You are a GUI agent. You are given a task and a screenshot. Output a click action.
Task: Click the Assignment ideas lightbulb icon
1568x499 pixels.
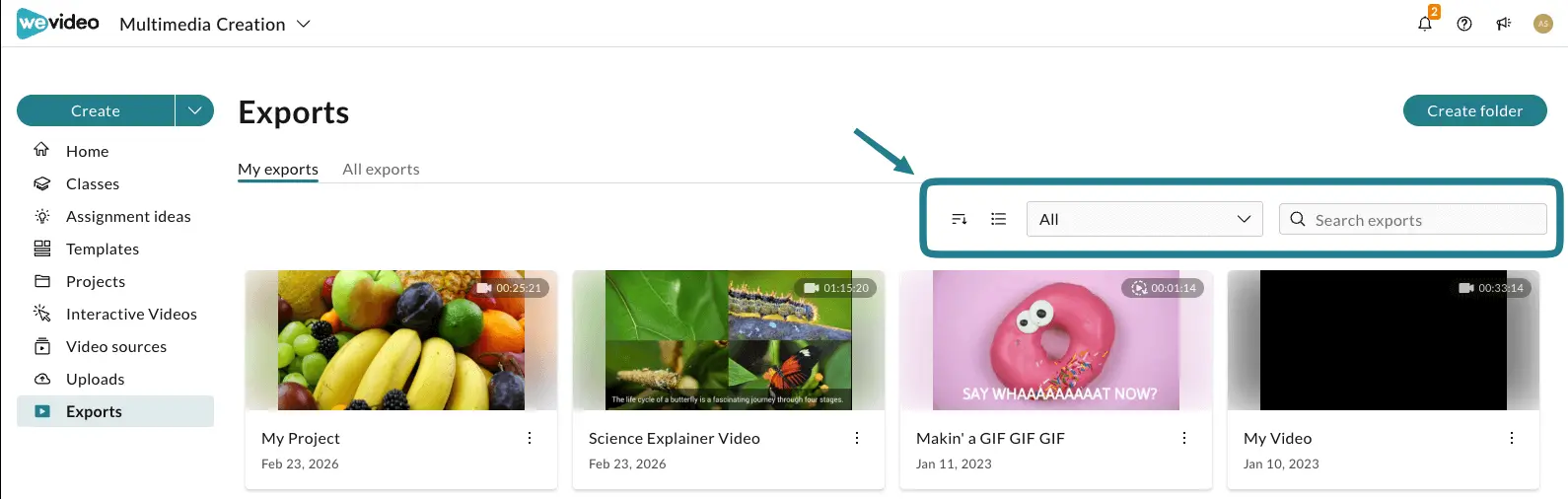pos(42,216)
